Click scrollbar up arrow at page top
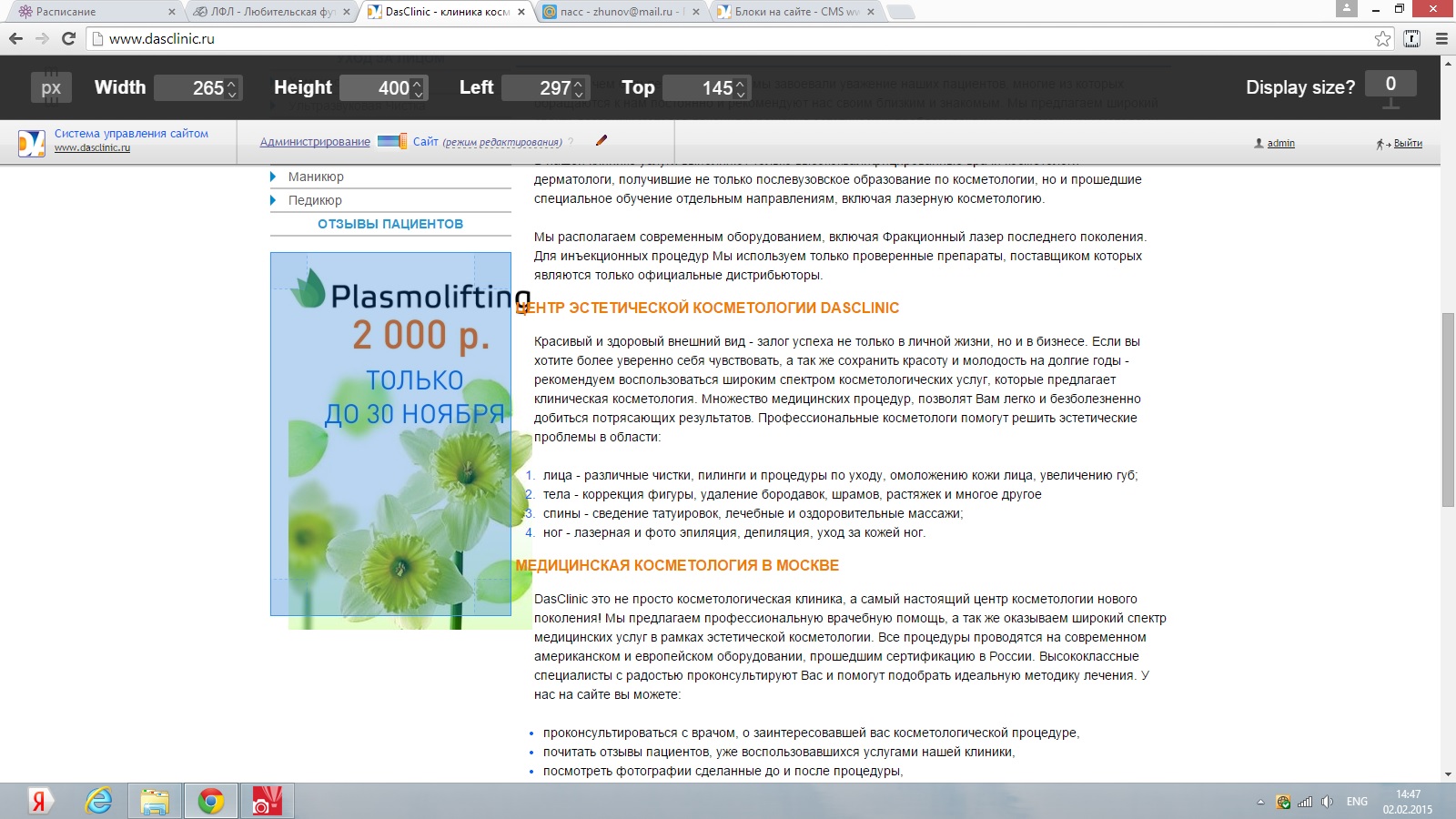 [x=1448, y=63]
